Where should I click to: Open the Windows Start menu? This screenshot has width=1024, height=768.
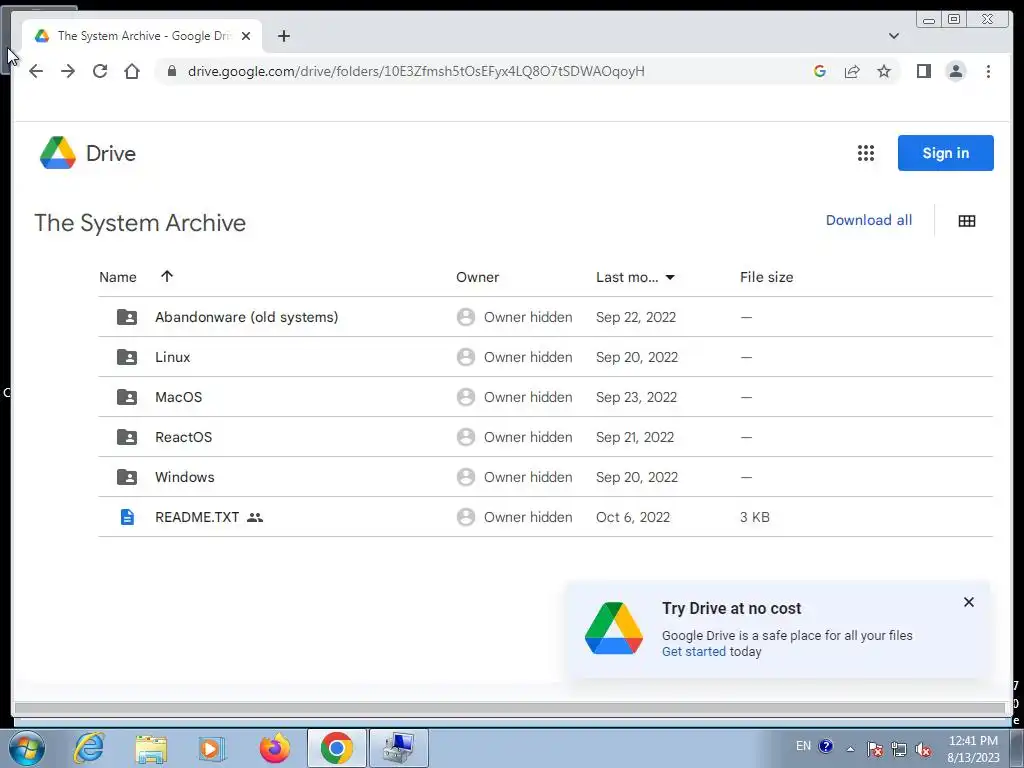26,748
